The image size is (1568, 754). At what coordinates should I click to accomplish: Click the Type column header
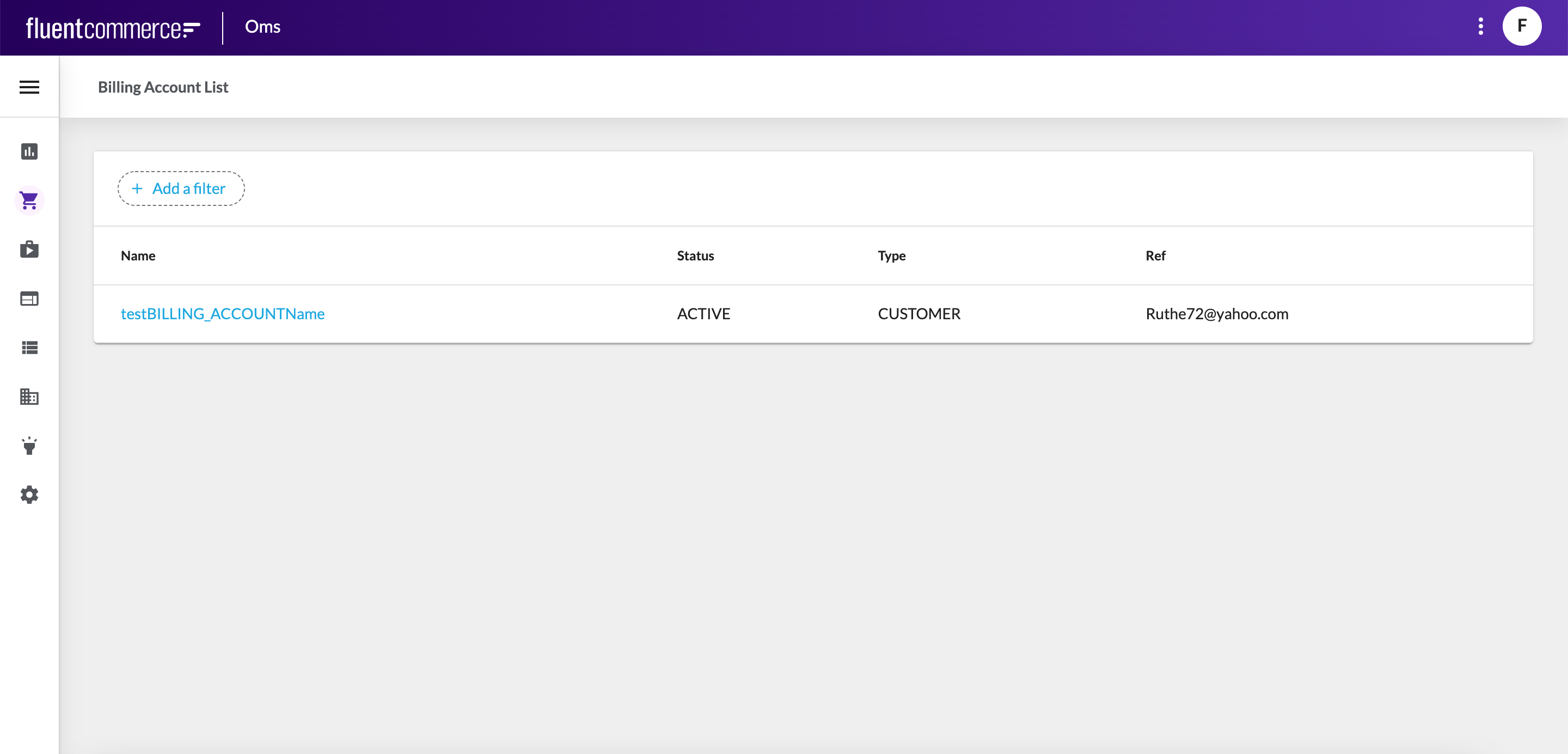click(891, 256)
